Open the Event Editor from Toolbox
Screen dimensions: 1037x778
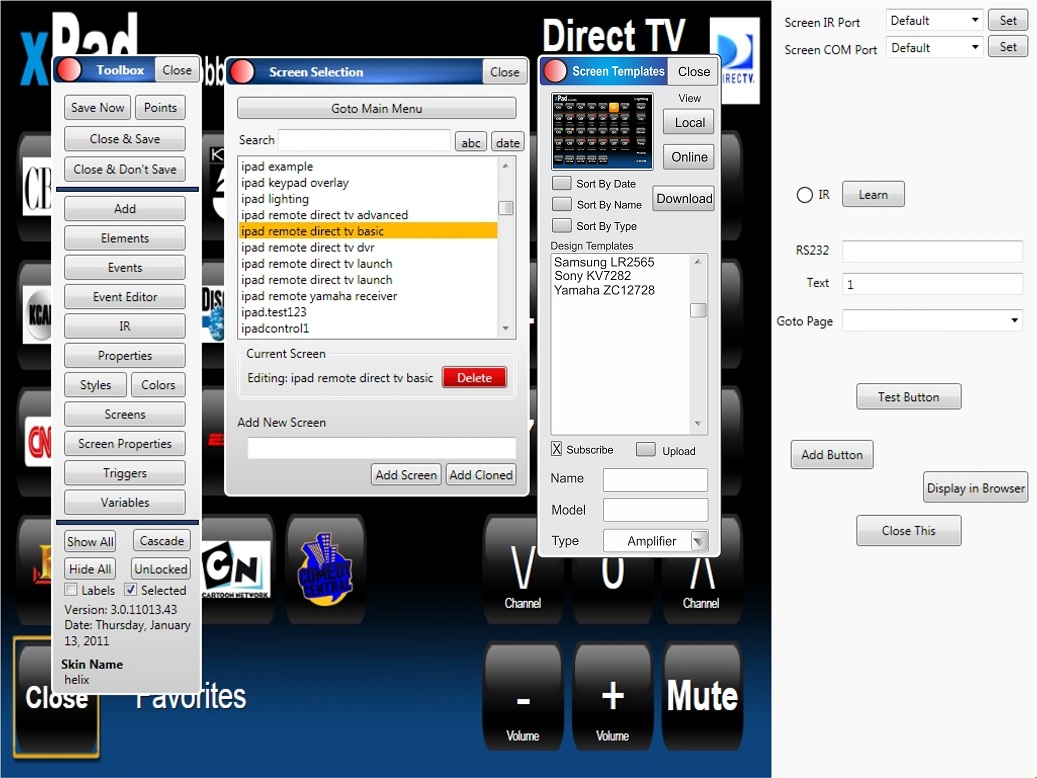(125, 297)
